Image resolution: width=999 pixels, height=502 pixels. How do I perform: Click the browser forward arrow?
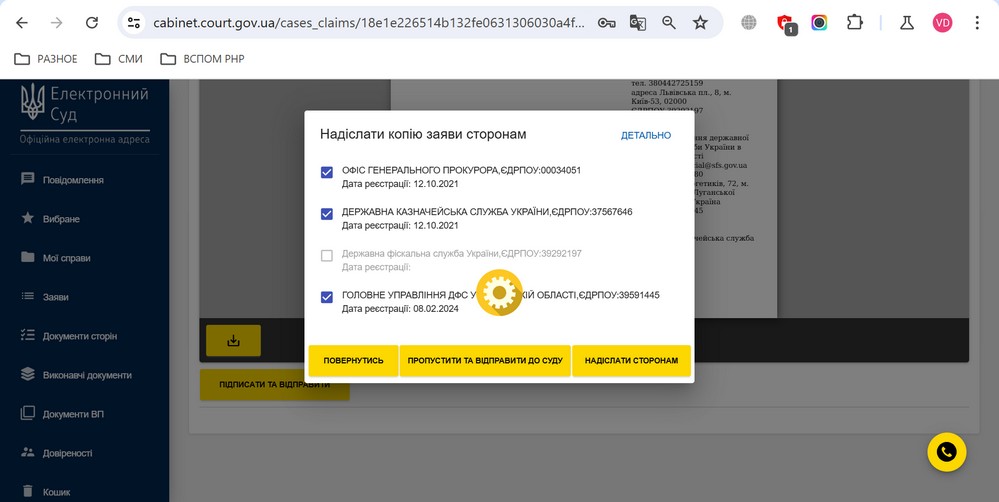[57, 23]
